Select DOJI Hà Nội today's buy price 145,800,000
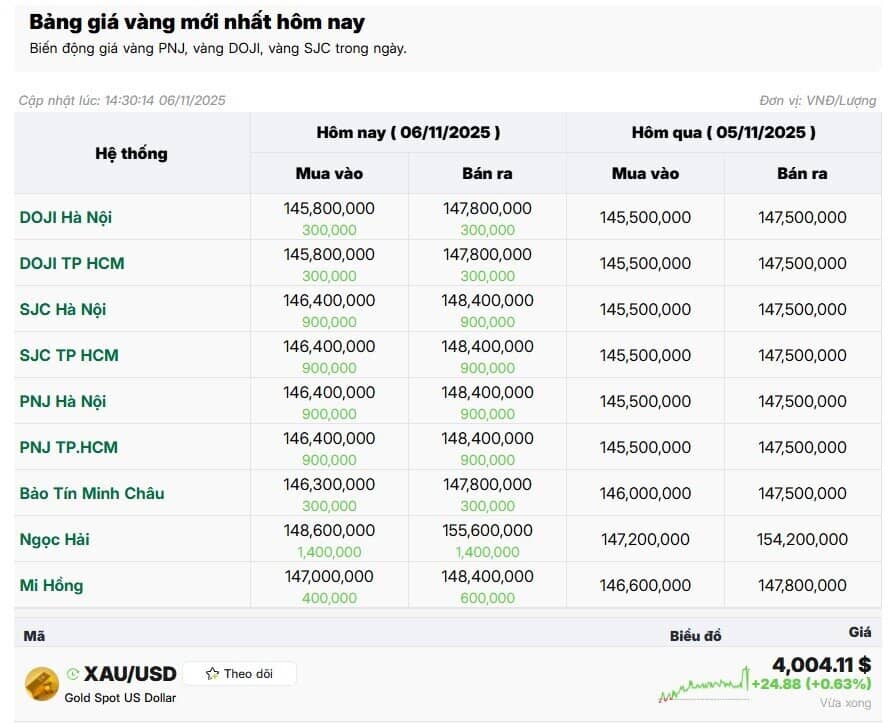 329,208
